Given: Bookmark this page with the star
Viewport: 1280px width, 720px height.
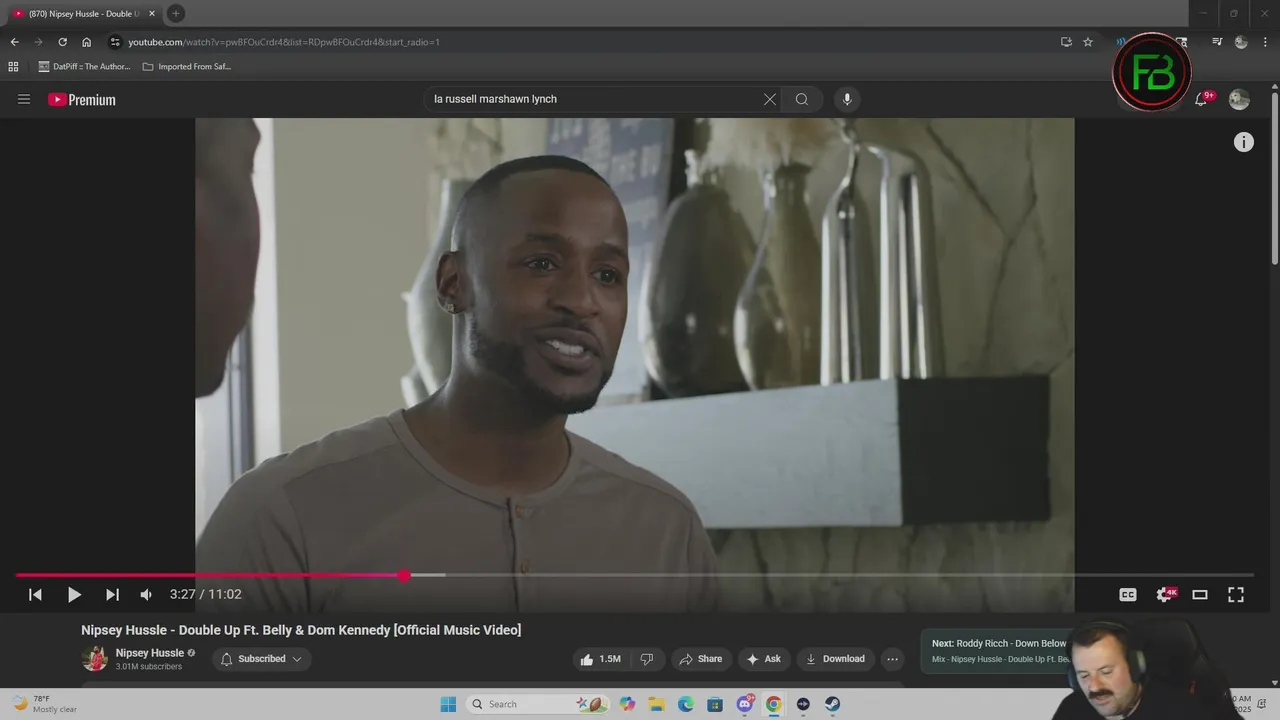Looking at the screenshot, I should point(1088,42).
